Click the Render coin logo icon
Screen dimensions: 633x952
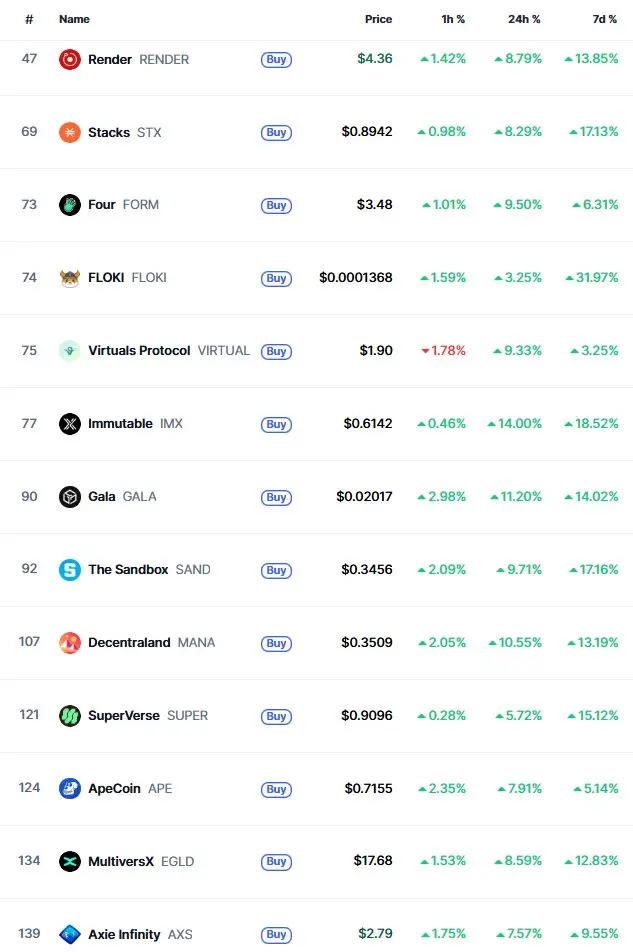coord(70,60)
